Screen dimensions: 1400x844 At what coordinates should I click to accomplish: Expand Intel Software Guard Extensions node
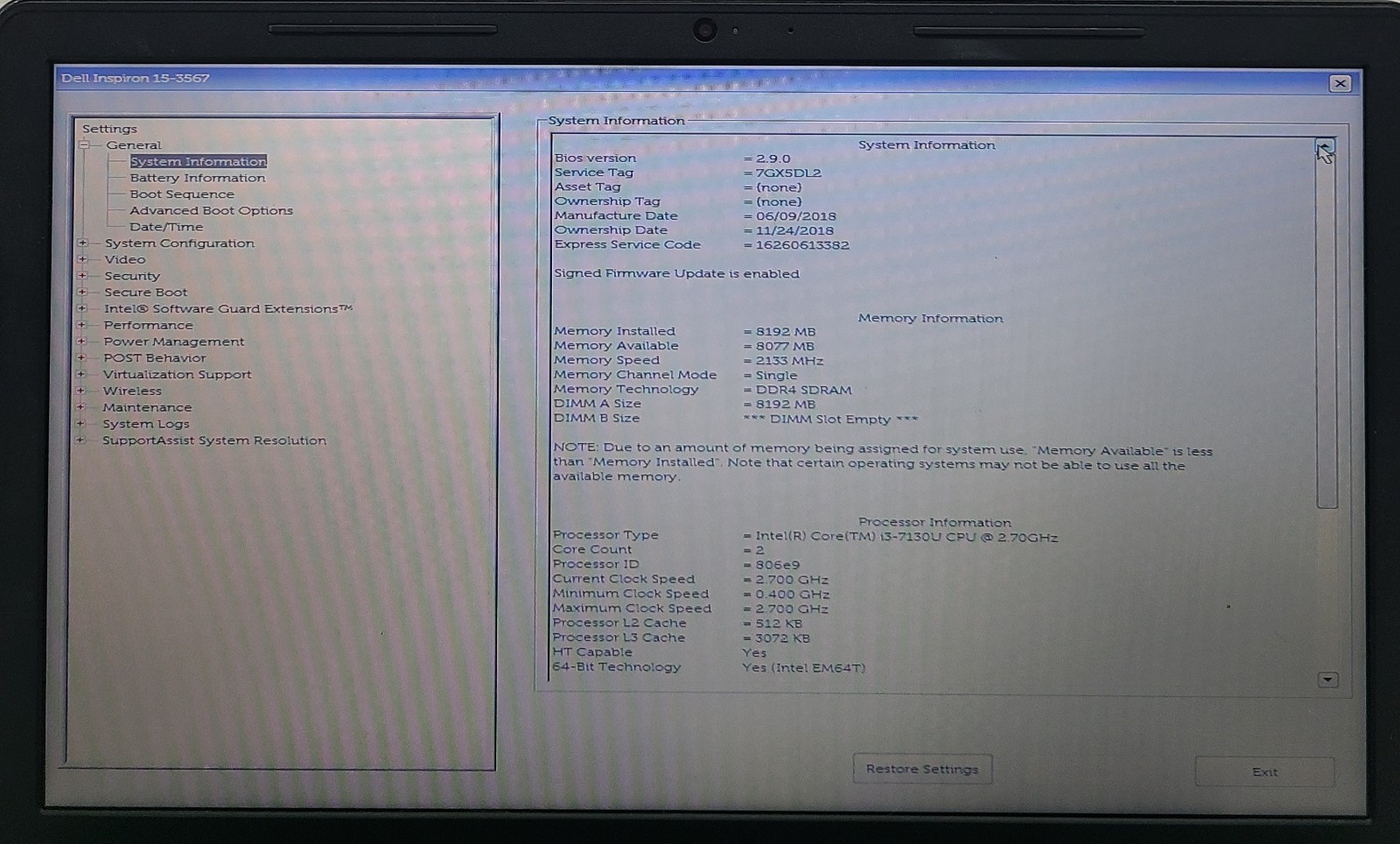point(82,308)
